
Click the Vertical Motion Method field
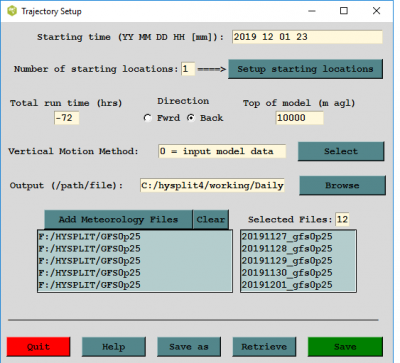pos(222,151)
